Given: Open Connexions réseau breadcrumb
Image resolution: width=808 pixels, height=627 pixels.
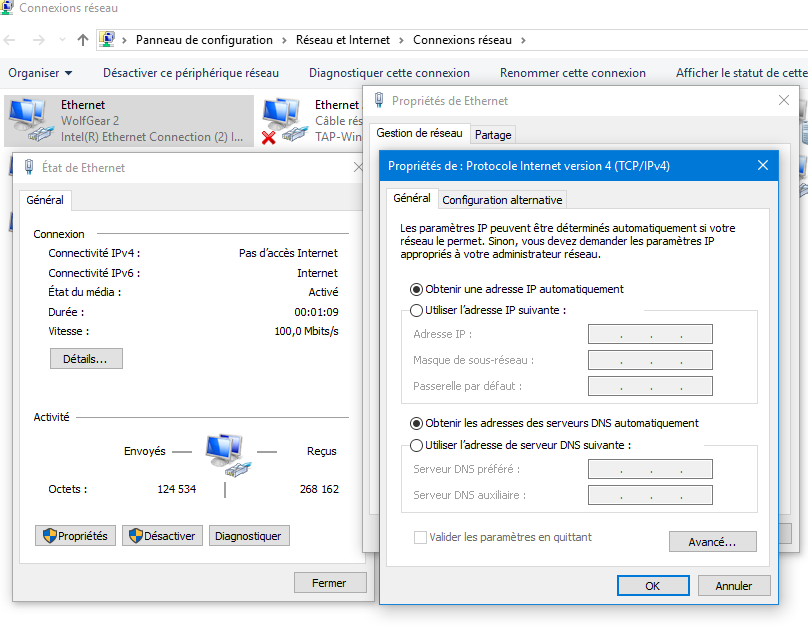Looking at the screenshot, I should click(x=462, y=40).
